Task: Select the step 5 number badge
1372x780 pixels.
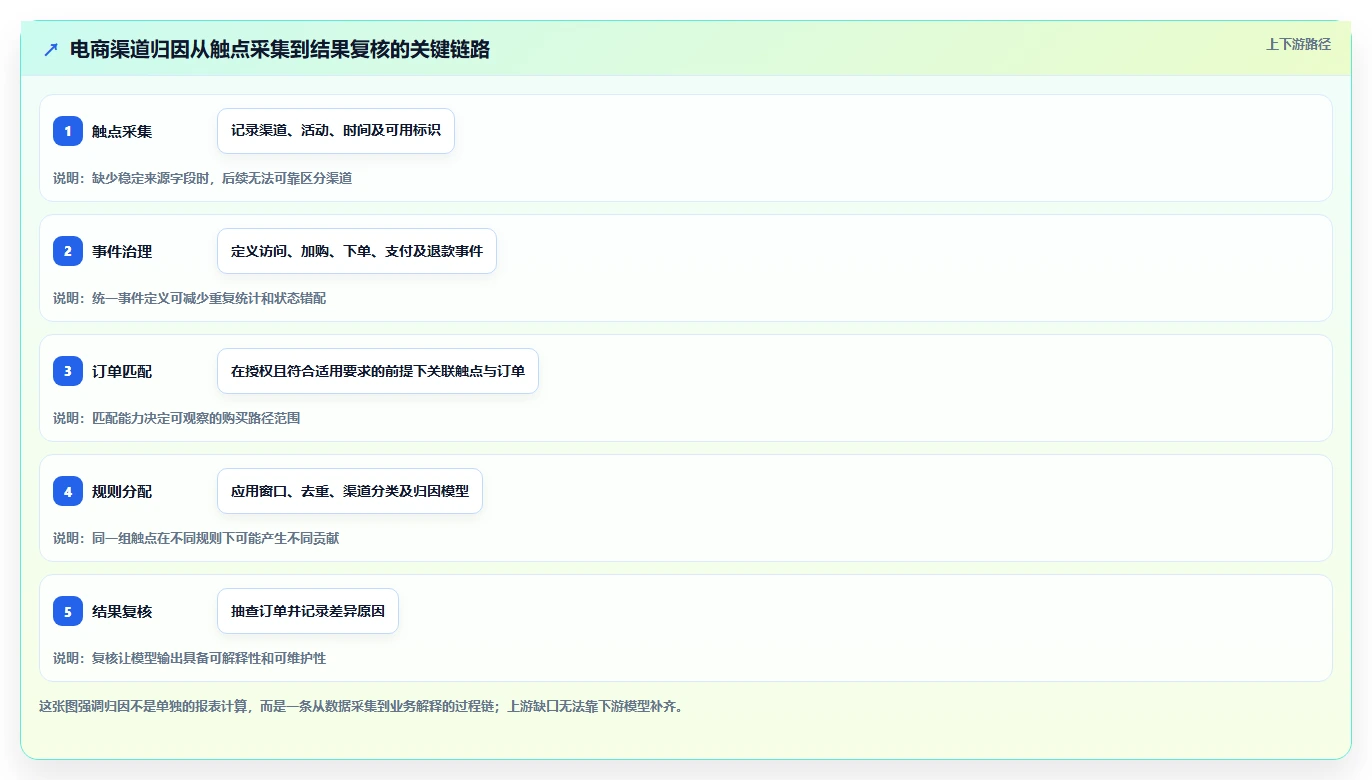Action: [68, 611]
